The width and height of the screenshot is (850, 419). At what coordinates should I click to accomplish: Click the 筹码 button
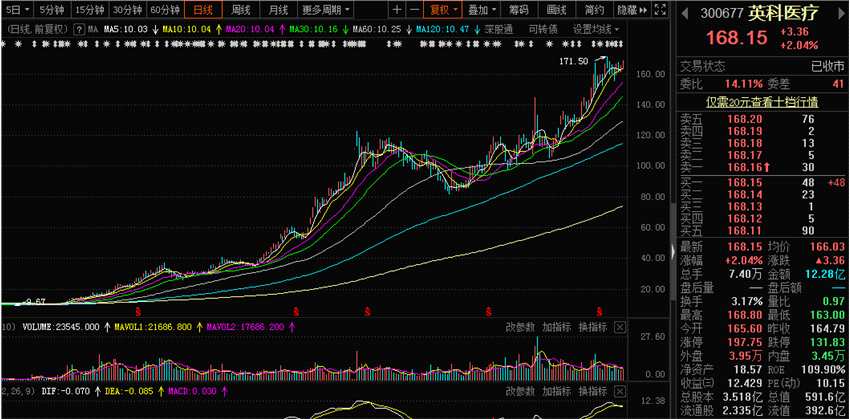pos(519,9)
